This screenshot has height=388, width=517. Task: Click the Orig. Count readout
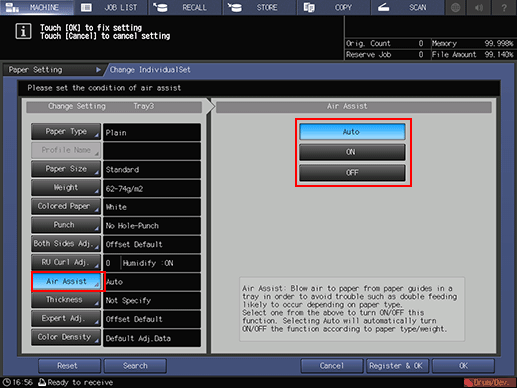(x=385, y=43)
